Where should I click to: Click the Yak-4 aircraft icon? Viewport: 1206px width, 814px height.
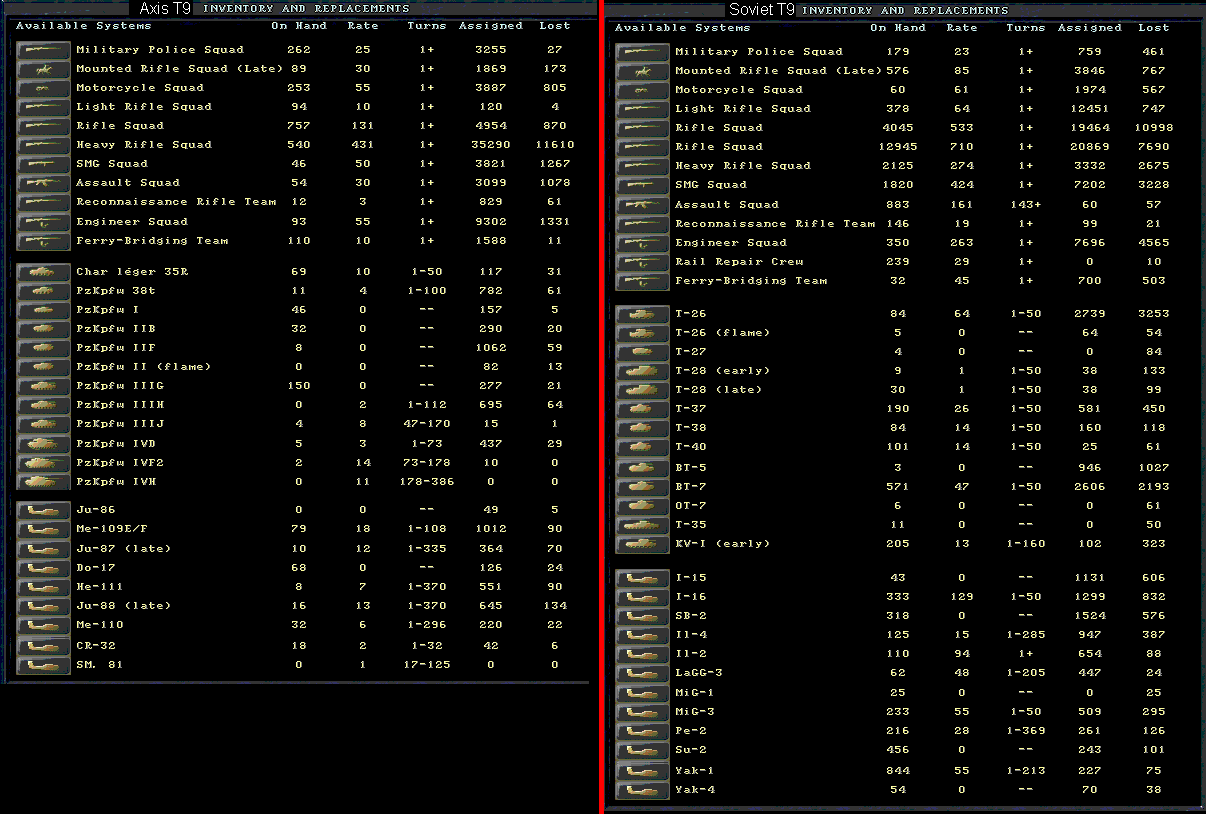[x=642, y=790]
